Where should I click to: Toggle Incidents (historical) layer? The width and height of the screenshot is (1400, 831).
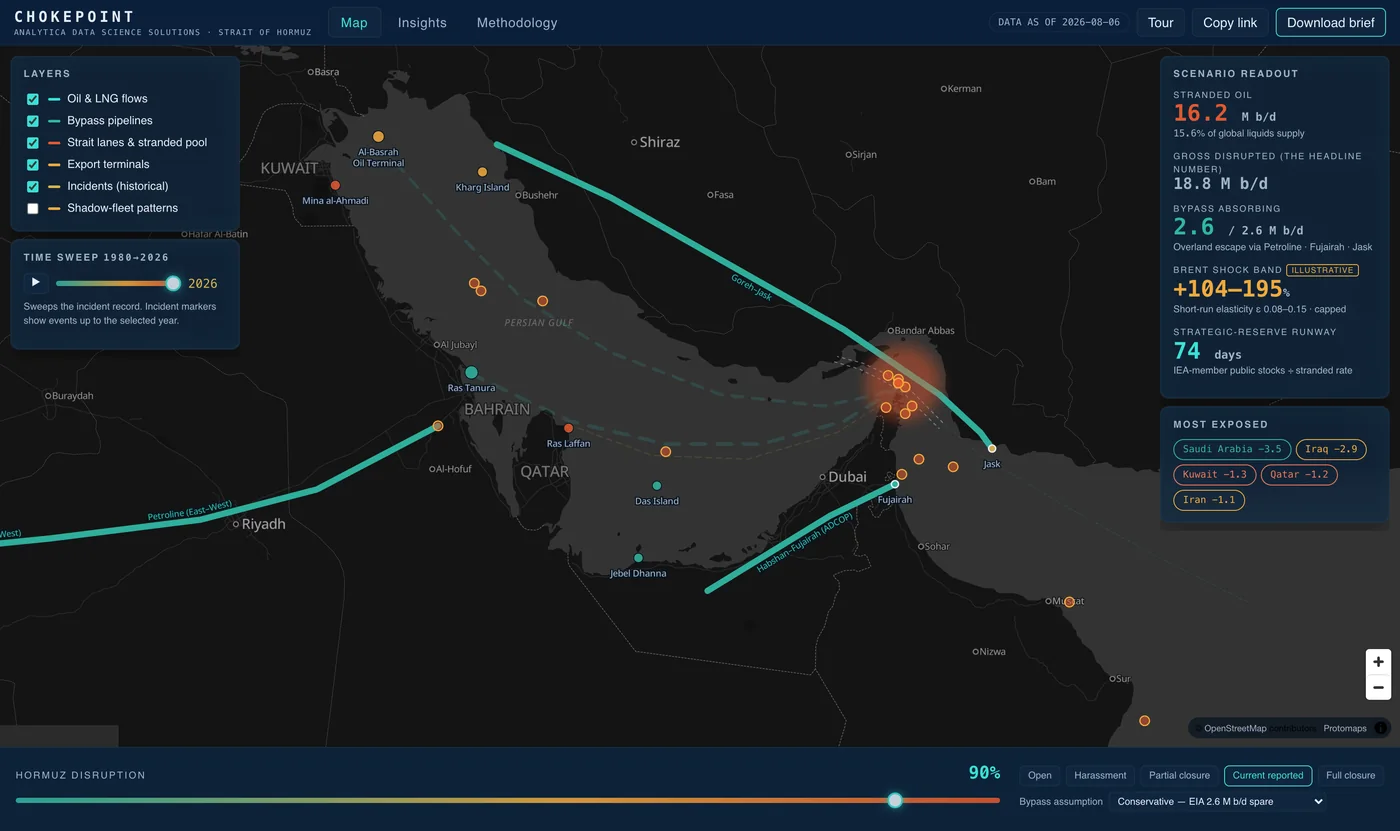(x=33, y=187)
